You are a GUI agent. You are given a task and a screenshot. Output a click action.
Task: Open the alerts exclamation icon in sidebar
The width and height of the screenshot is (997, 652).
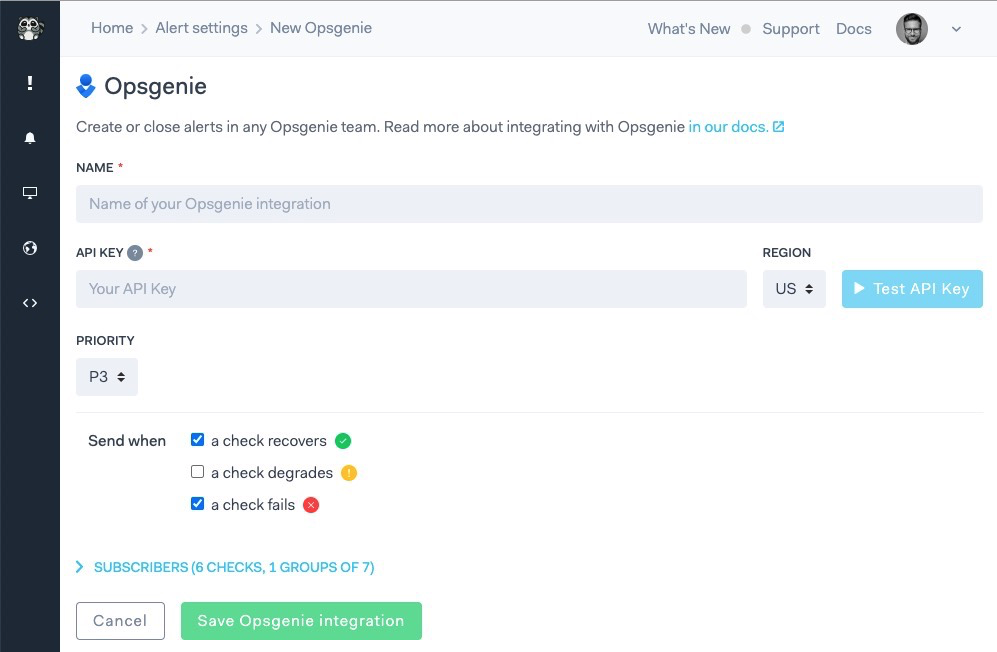(30, 83)
